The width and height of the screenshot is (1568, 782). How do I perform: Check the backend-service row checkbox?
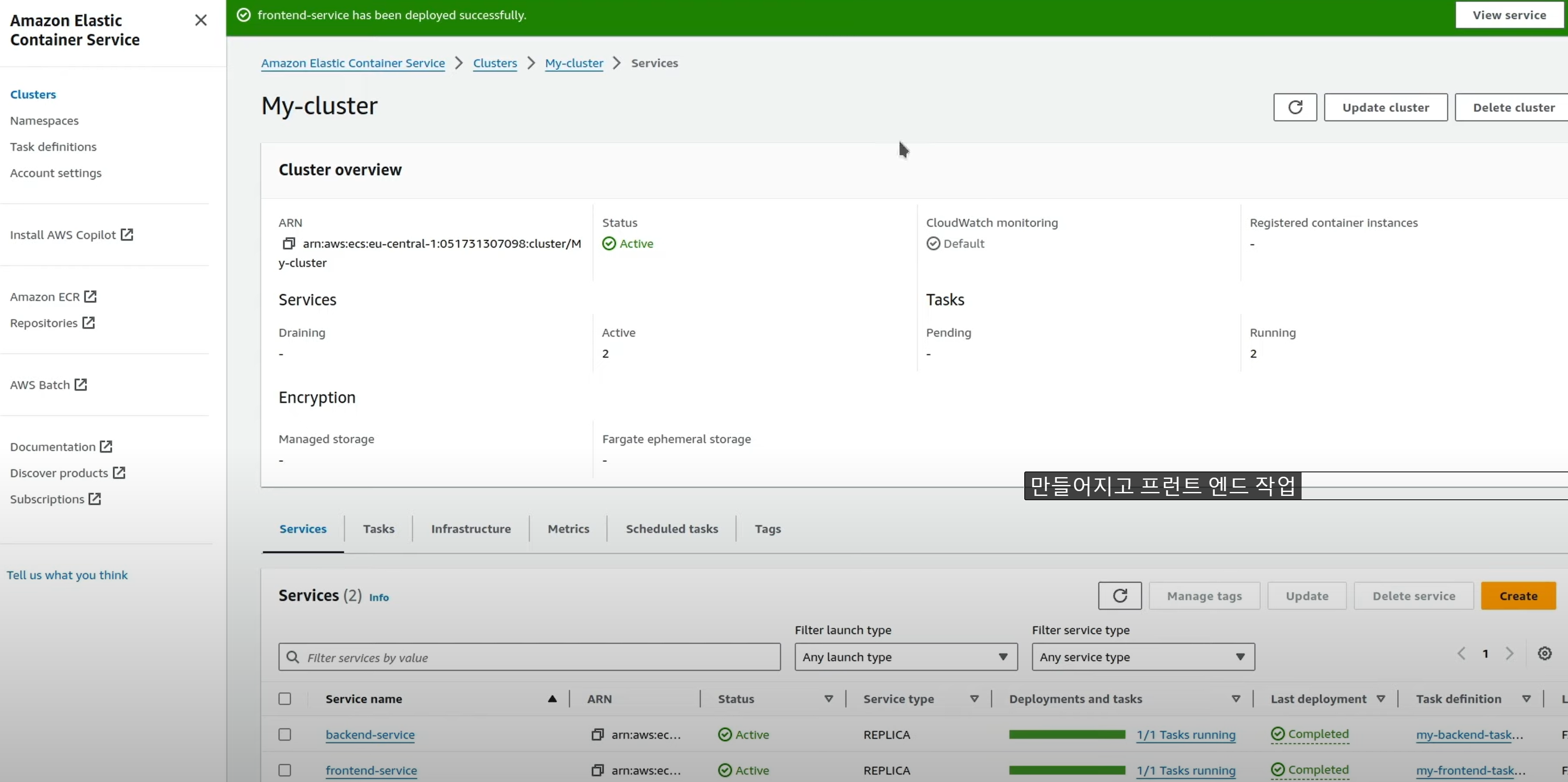[x=285, y=734]
